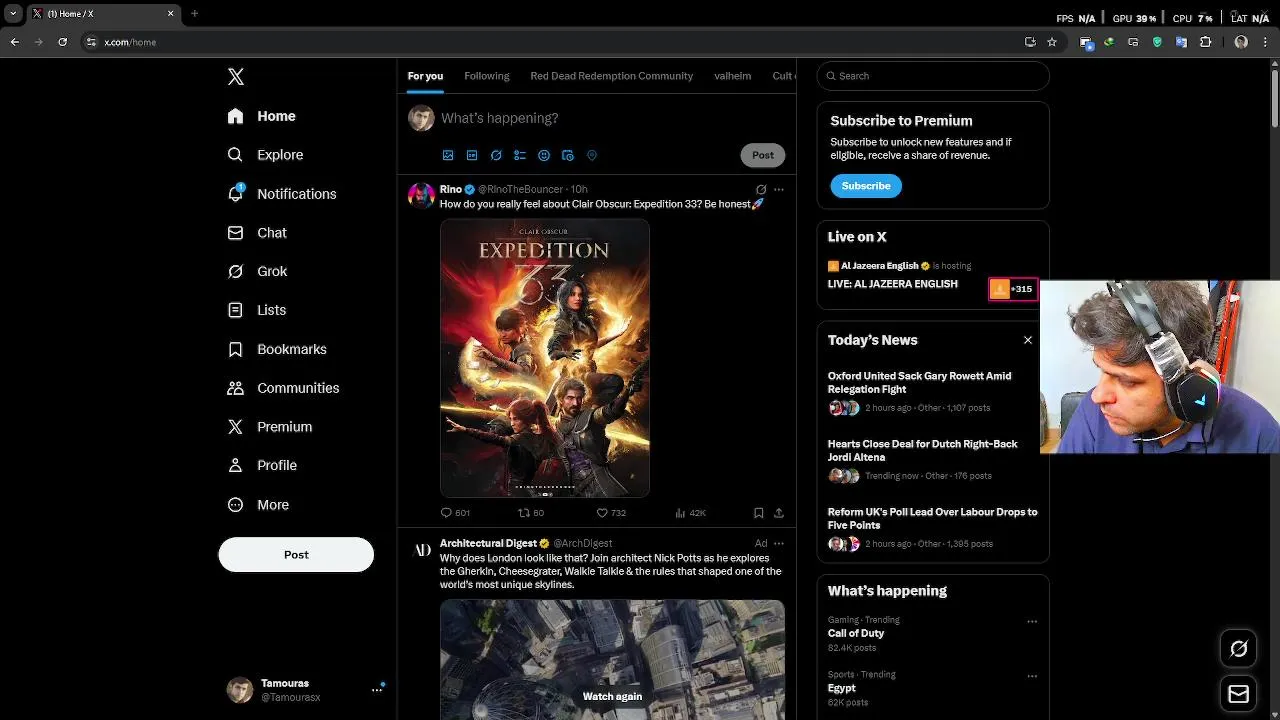Open a new browser tab
The height and width of the screenshot is (720, 1280).
(x=194, y=14)
